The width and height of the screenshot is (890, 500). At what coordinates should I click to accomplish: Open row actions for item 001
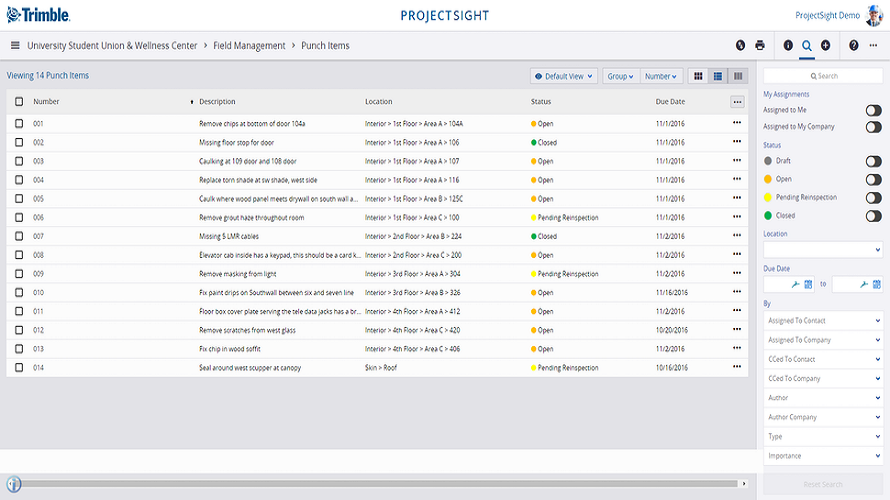737,123
